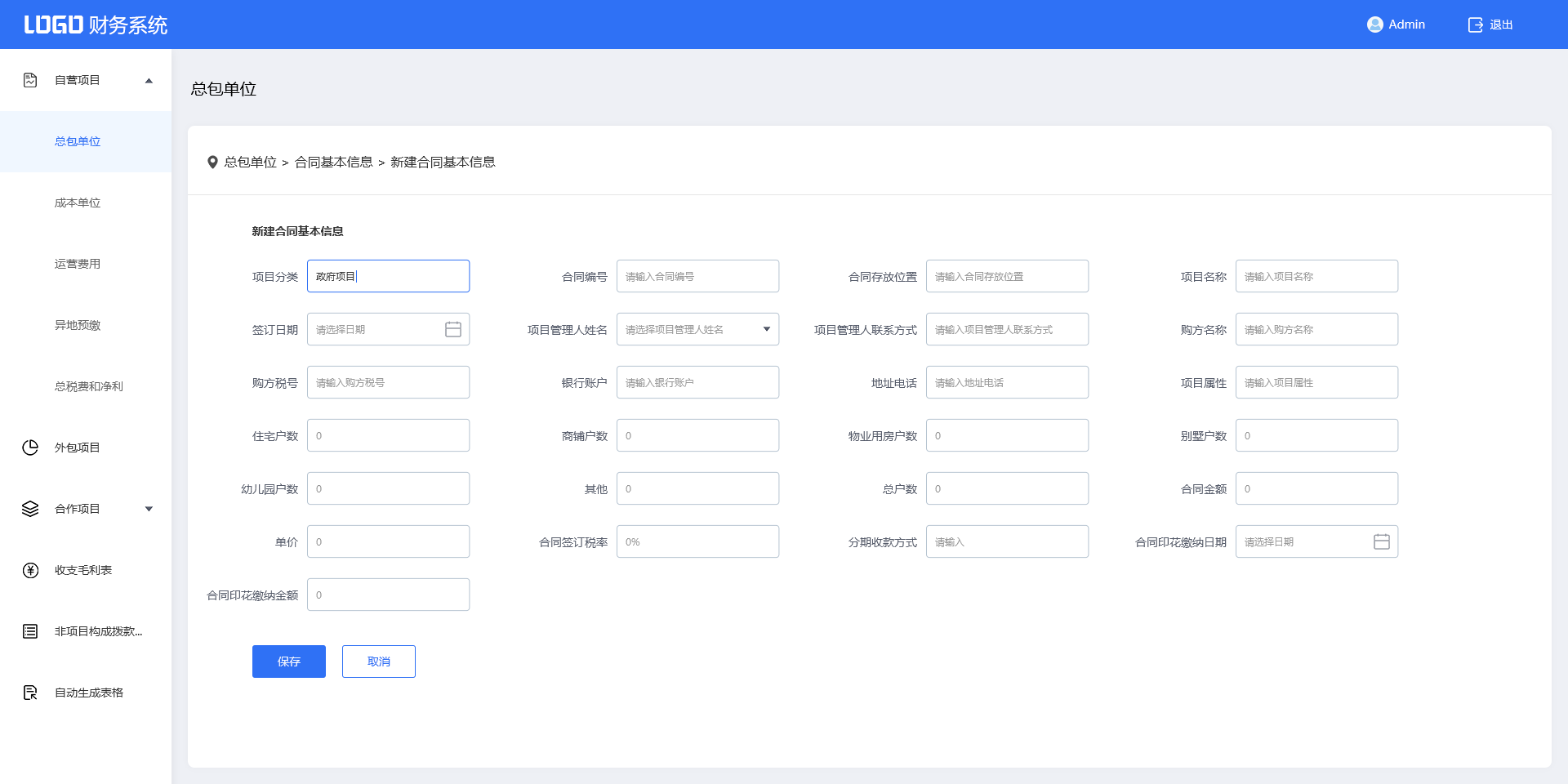This screenshot has height=784, width=1568.
Task: Expand the 合作项目 submenu arrow
Action: tap(149, 509)
